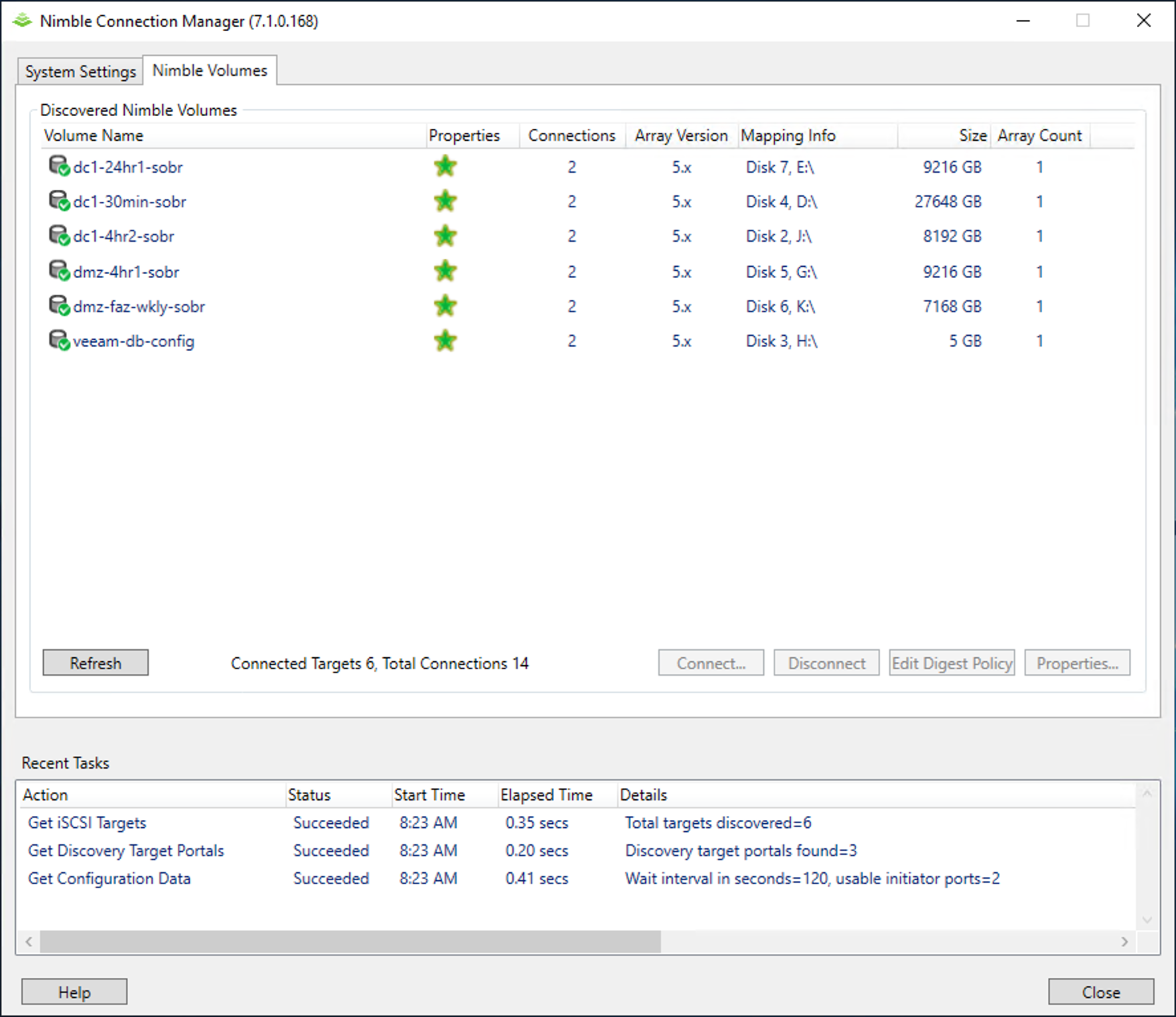Click the green star for dmz-faz-wkly-sobr
This screenshot has width=1176, height=1017.
pos(445,305)
